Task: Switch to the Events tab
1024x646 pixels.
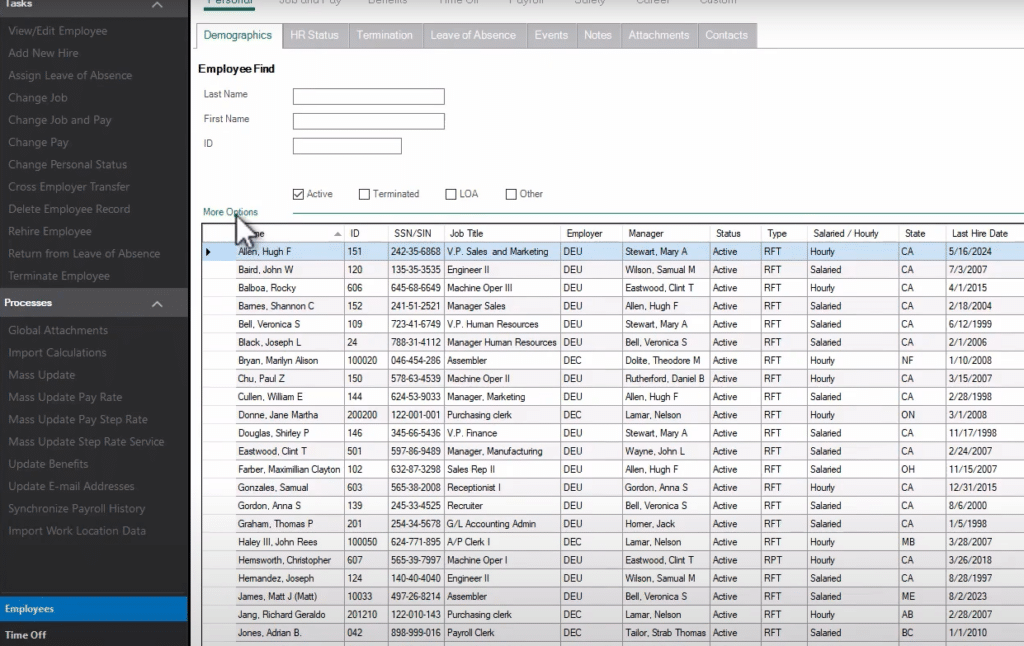Action: (x=551, y=35)
